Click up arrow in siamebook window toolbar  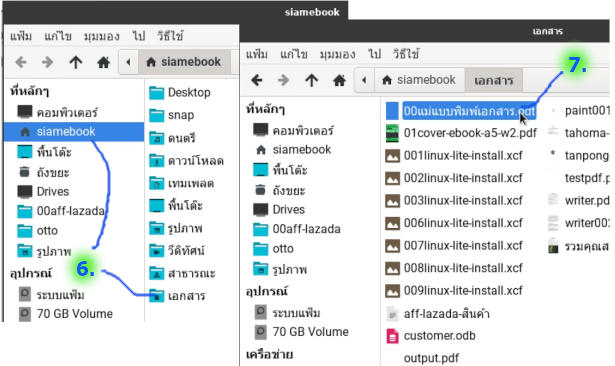coord(76,62)
